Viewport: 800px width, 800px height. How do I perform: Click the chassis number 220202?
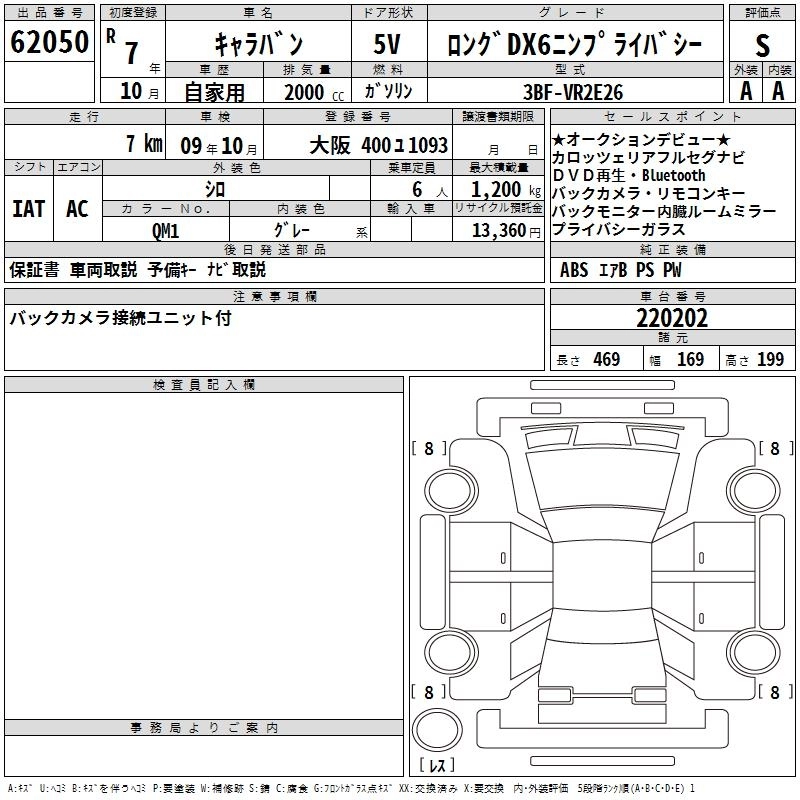(x=672, y=318)
